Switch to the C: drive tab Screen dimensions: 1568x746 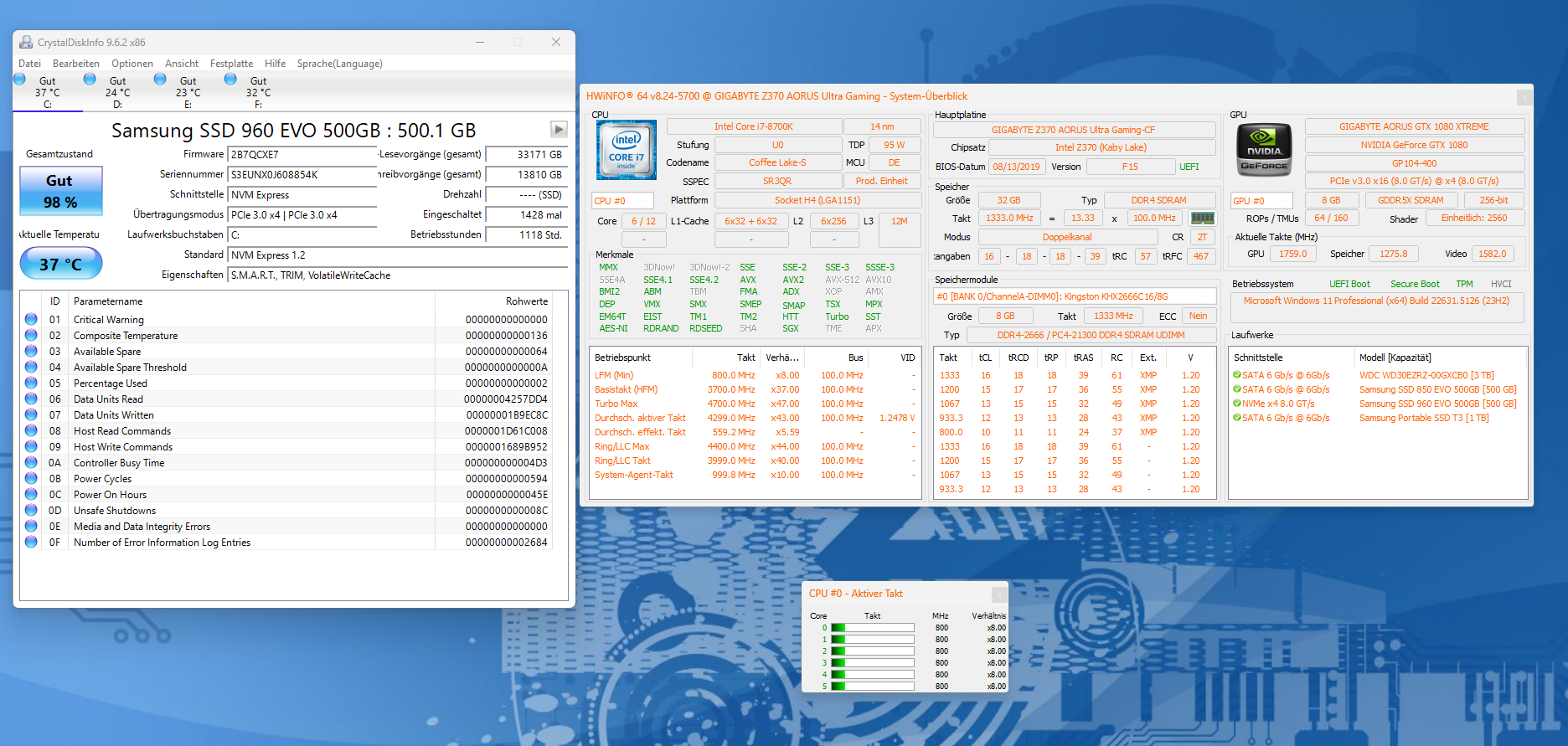[x=48, y=92]
